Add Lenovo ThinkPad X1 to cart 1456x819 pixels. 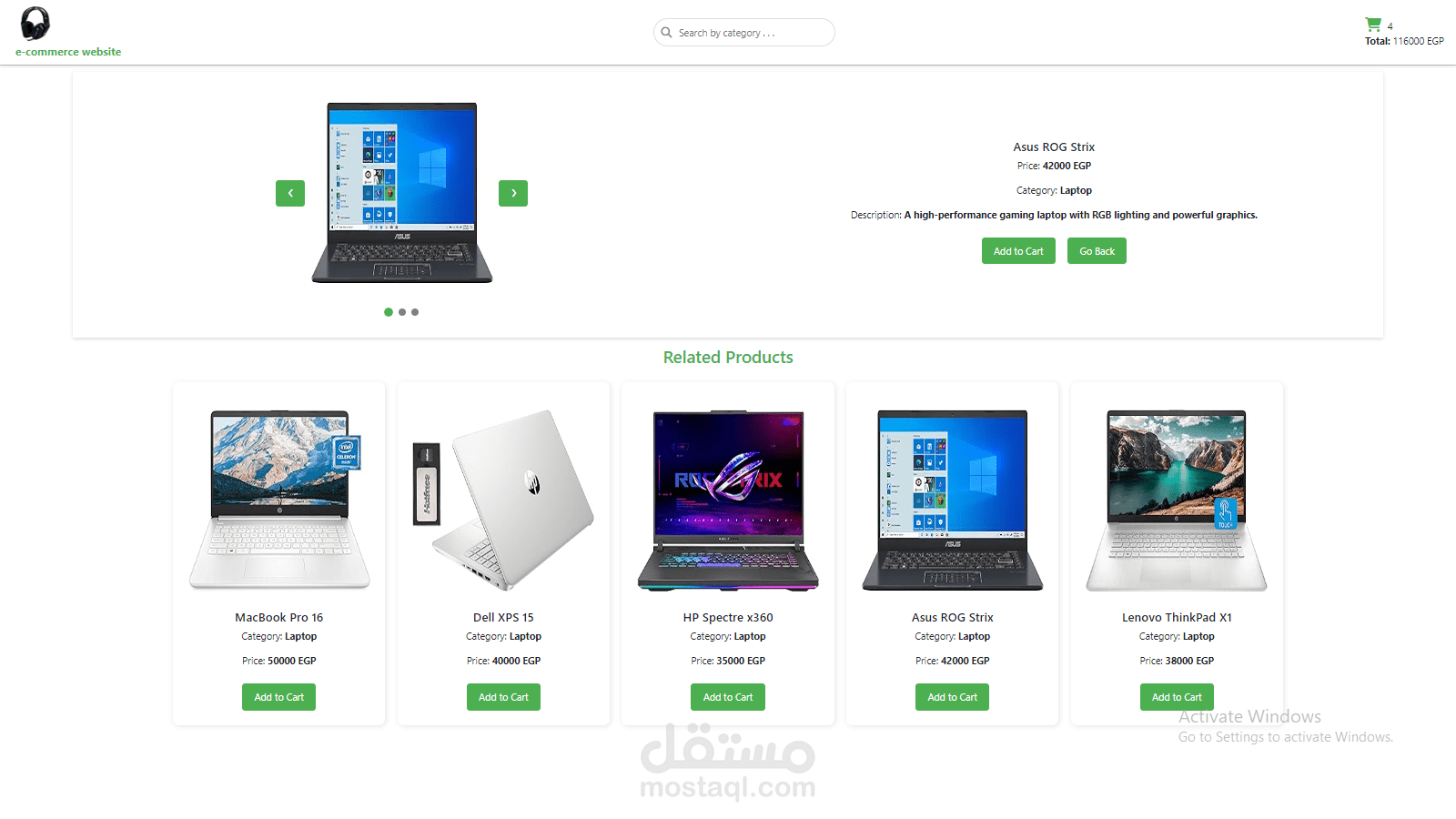click(1177, 697)
